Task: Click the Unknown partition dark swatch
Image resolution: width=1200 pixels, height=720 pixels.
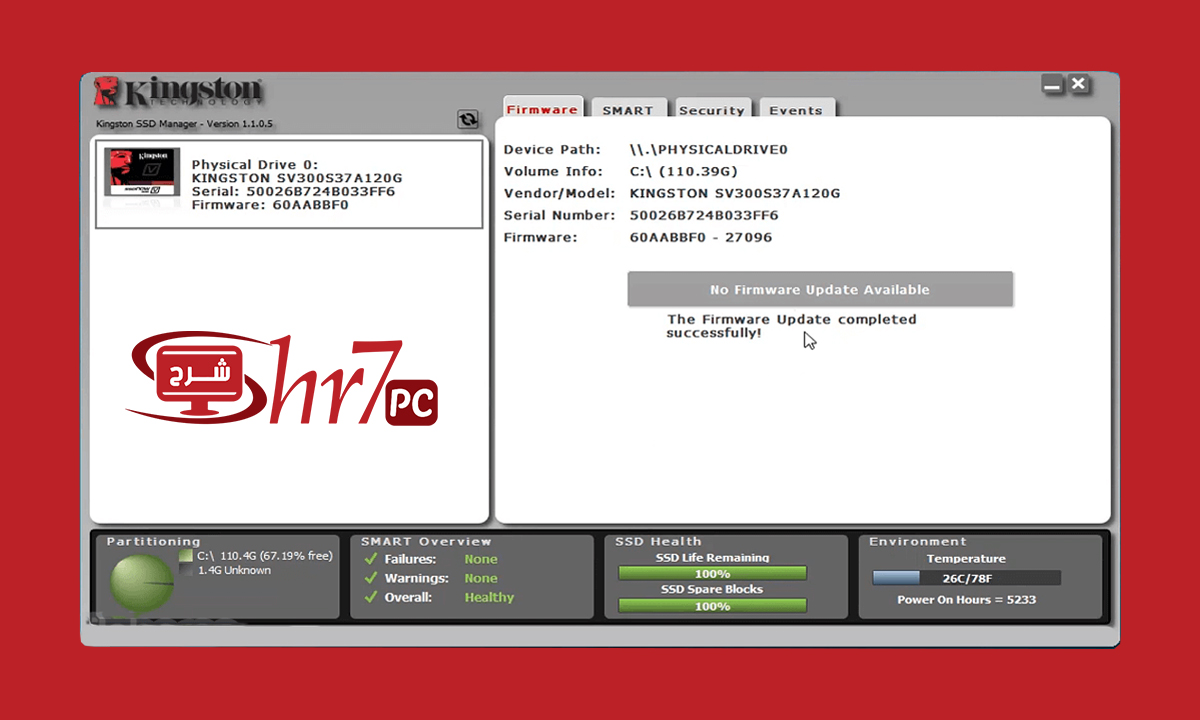Action: [x=185, y=570]
